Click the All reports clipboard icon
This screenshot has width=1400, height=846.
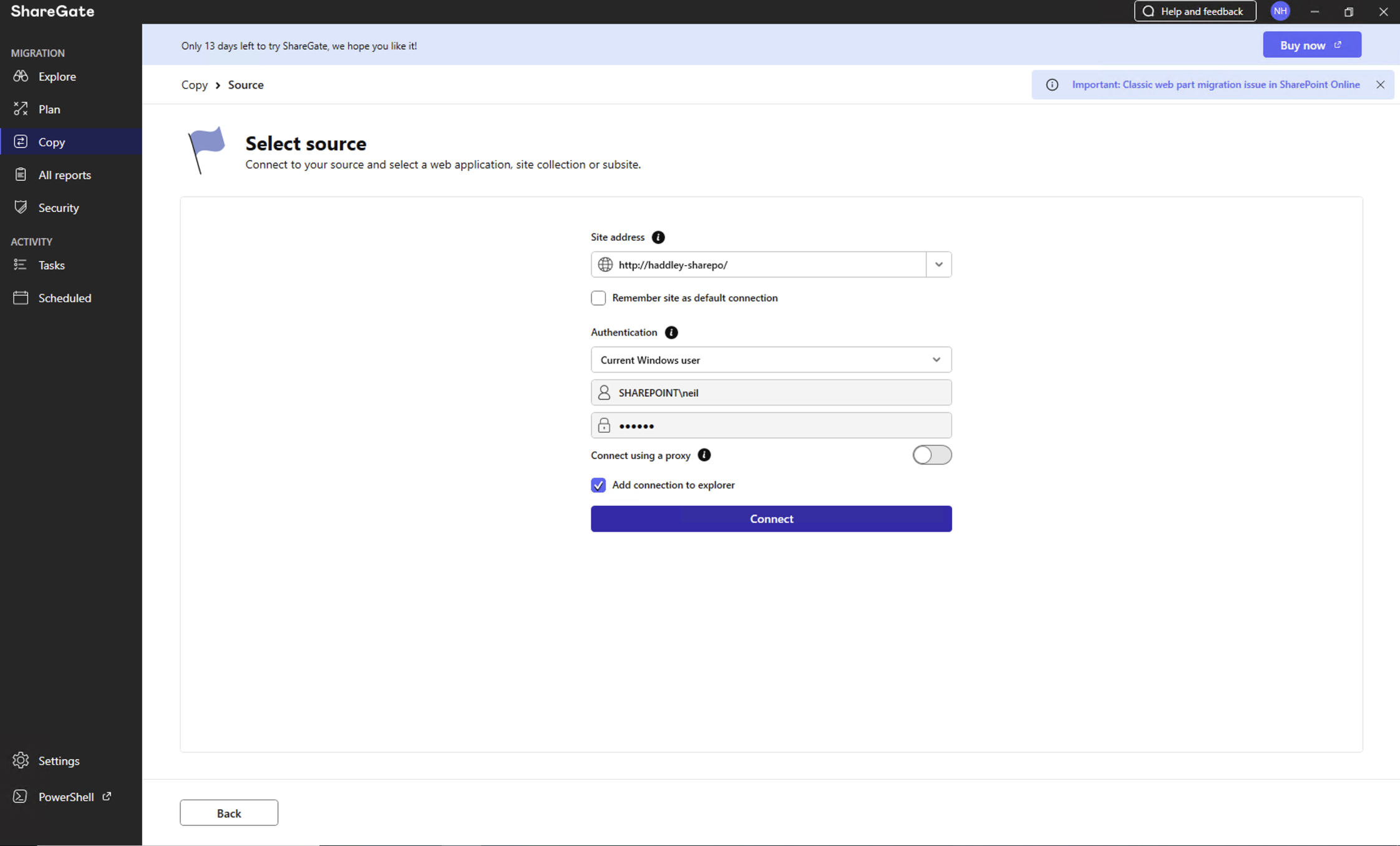21,175
